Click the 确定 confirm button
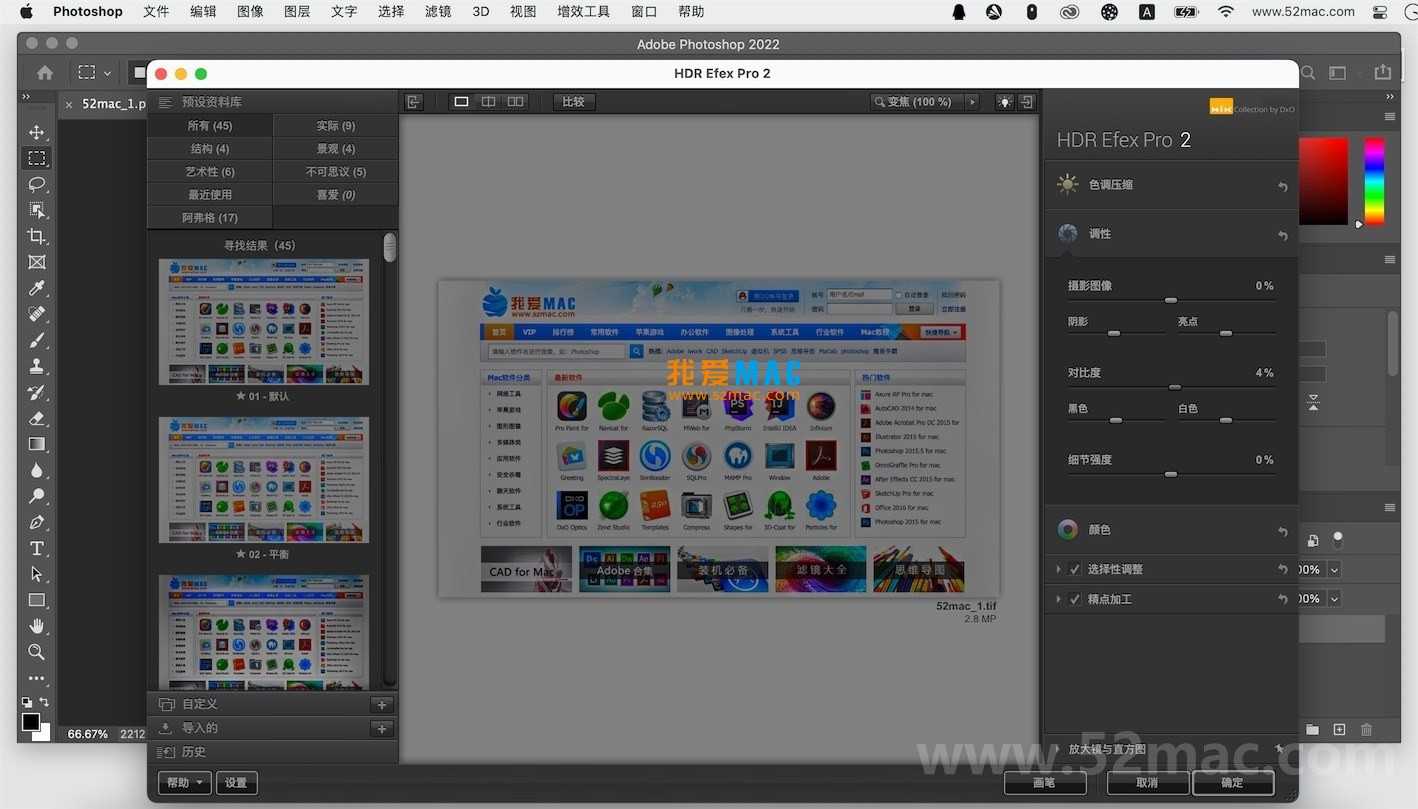This screenshot has width=1418, height=809. tap(1233, 783)
